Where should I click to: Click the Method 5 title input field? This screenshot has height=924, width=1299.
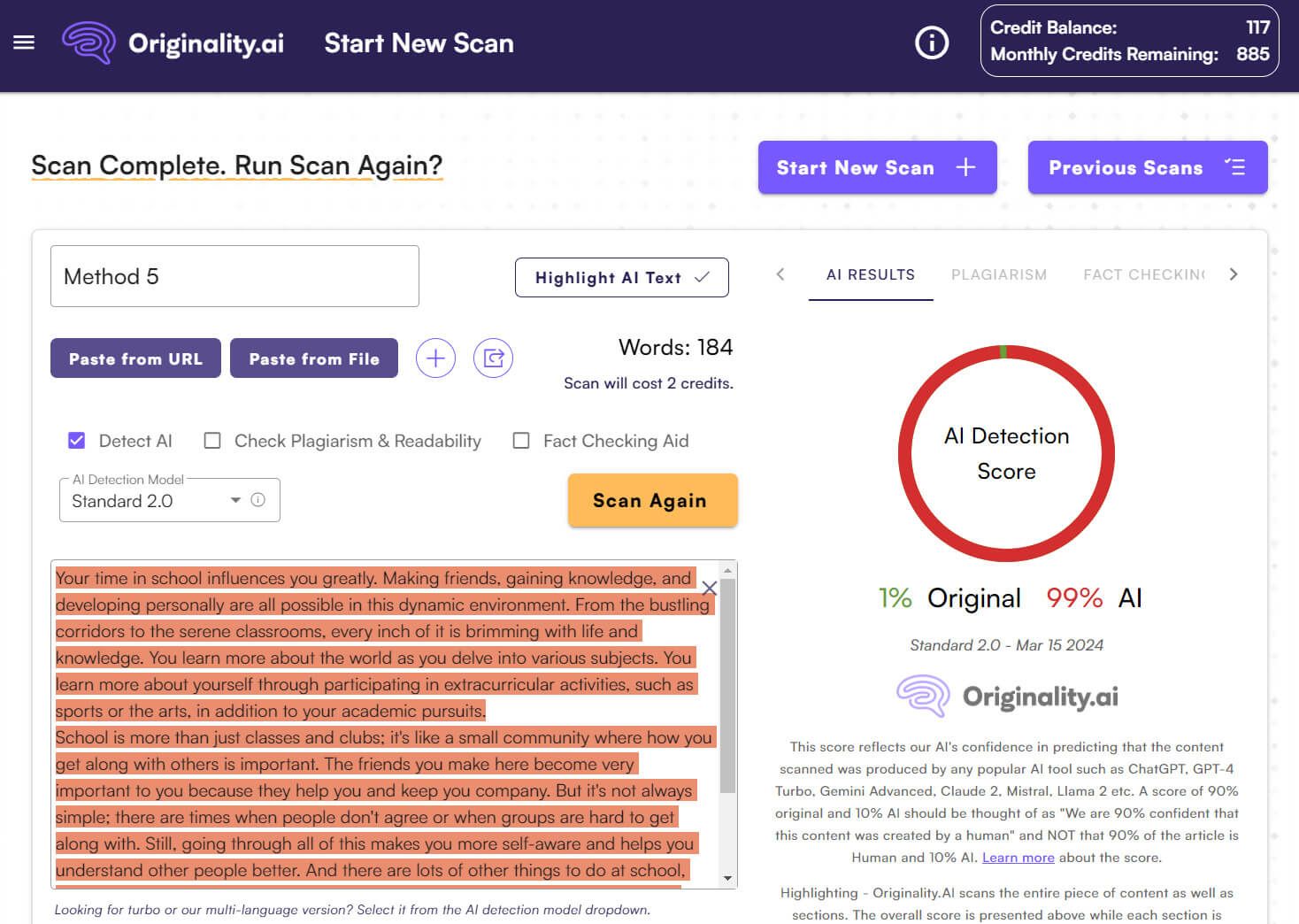234,276
